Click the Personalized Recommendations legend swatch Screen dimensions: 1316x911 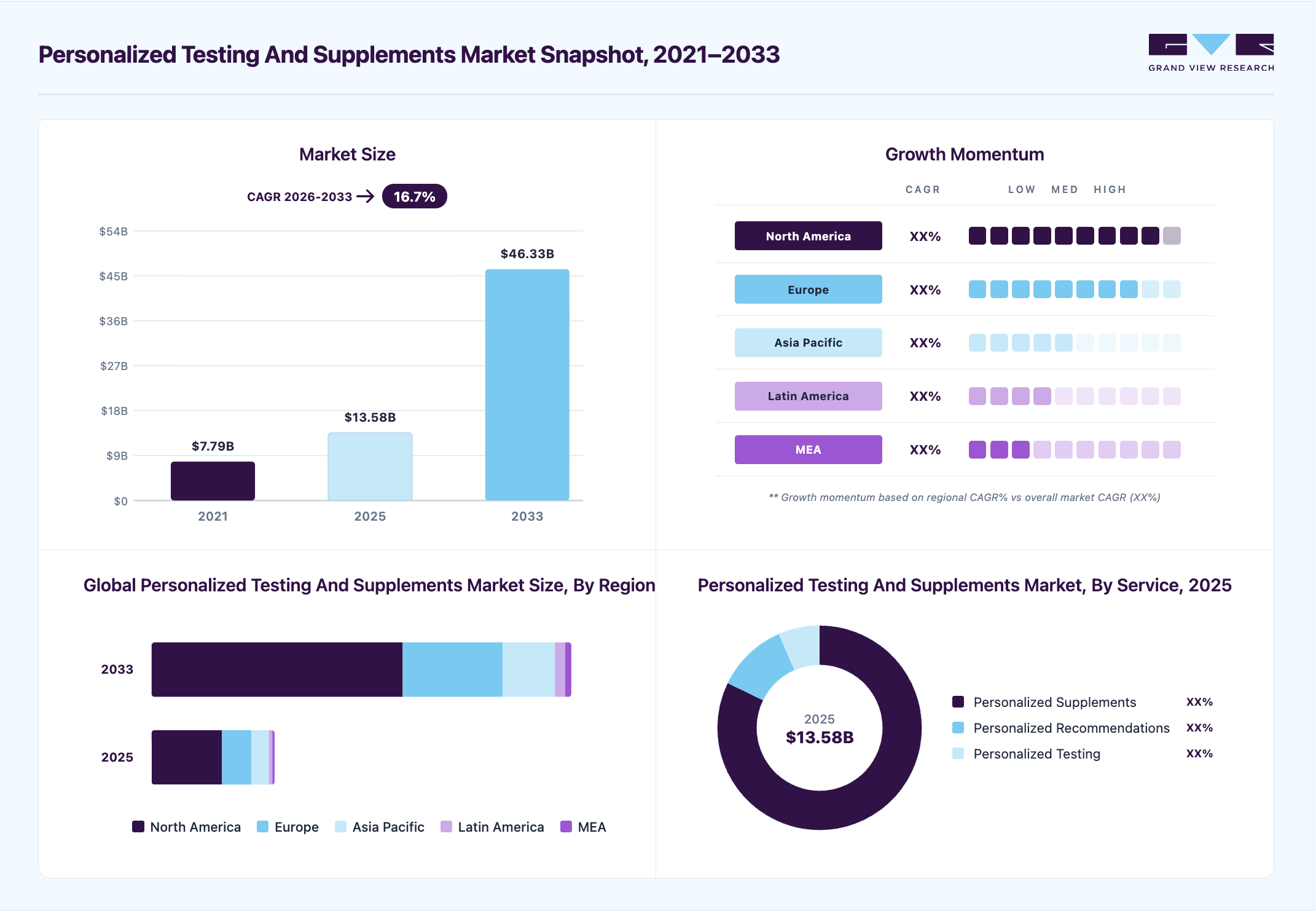coord(958,728)
